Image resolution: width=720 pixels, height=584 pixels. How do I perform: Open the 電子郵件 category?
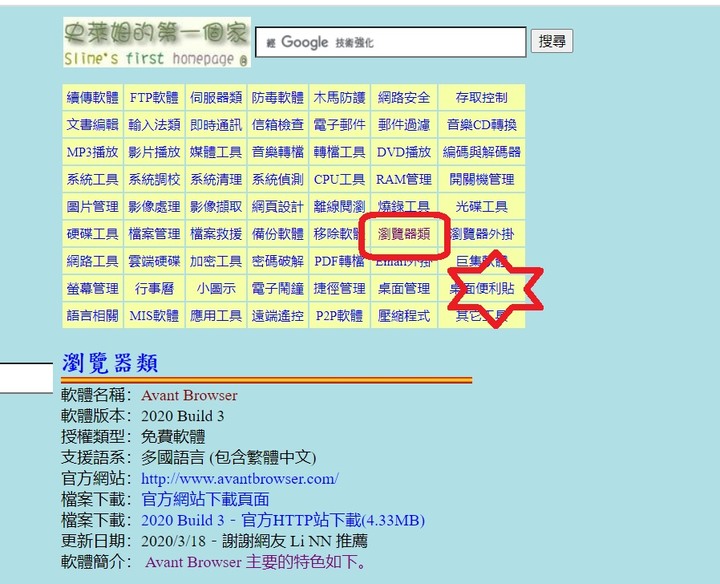click(x=339, y=124)
